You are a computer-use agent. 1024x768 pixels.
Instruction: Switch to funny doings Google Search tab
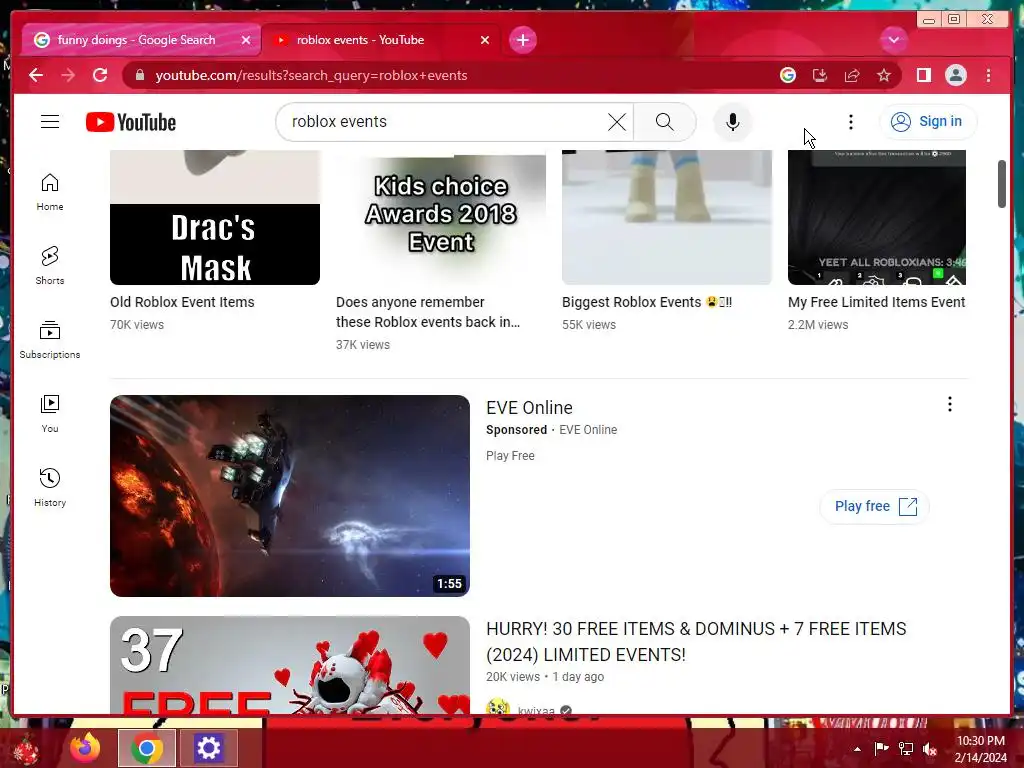[x=136, y=40]
